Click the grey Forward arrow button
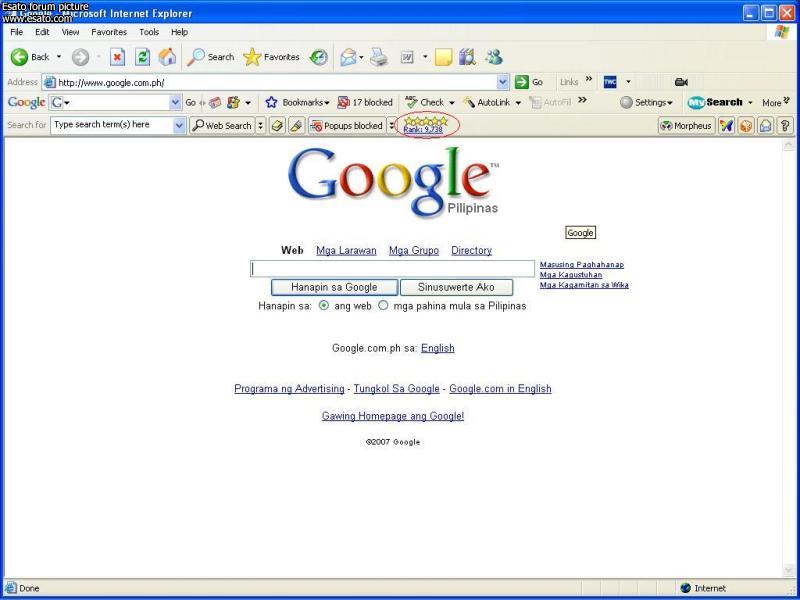 click(80, 57)
